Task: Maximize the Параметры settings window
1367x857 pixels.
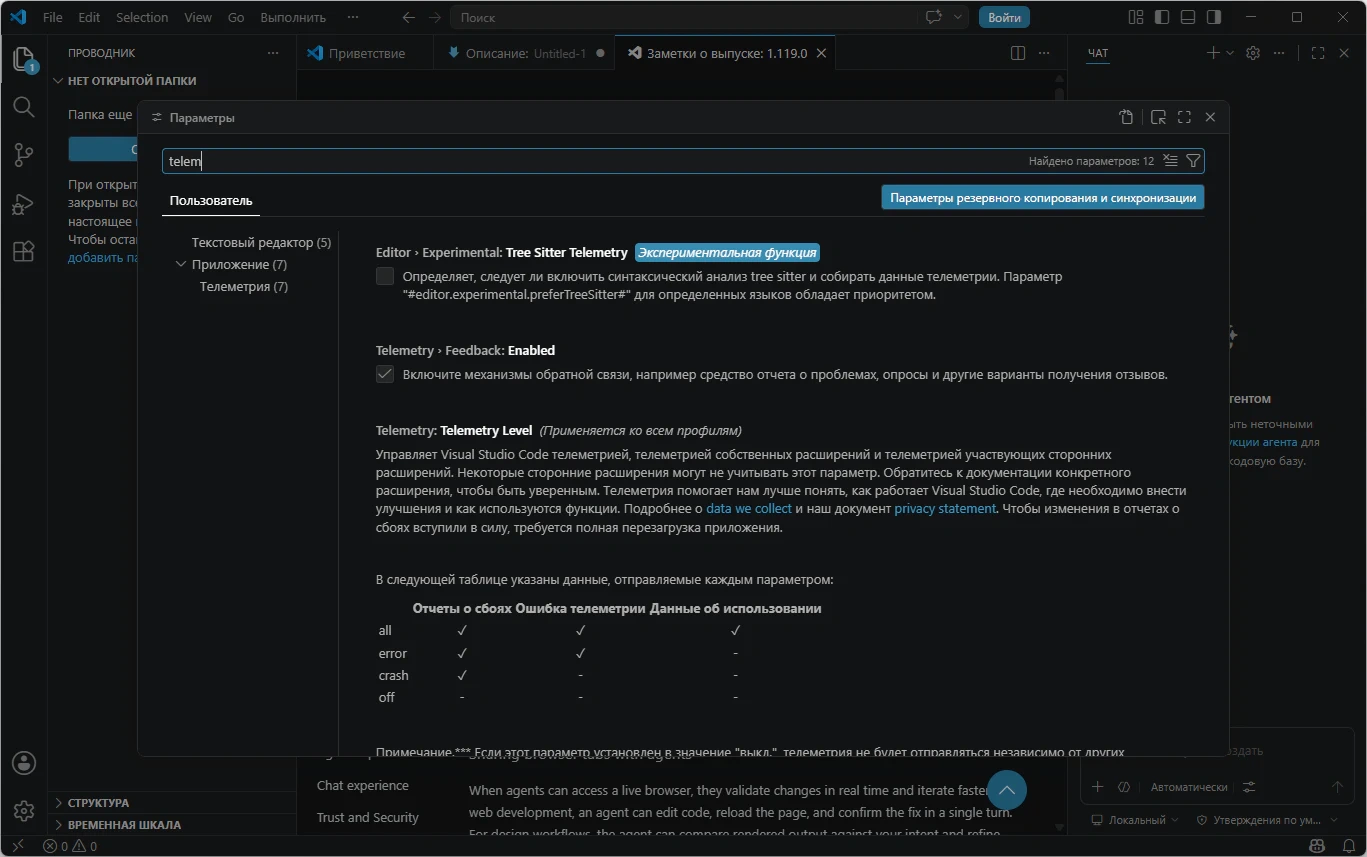Action: pyautogui.click(x=1184, y=117)
